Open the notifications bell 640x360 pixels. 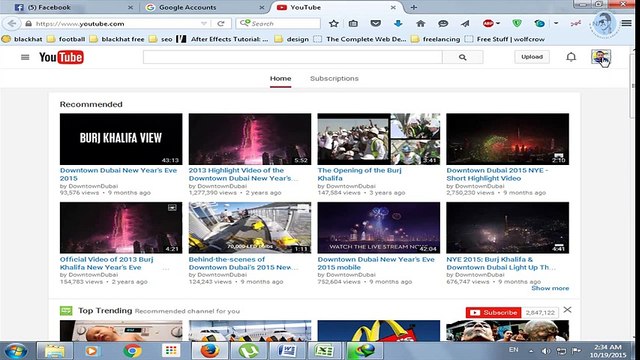(x=571, y=57)
